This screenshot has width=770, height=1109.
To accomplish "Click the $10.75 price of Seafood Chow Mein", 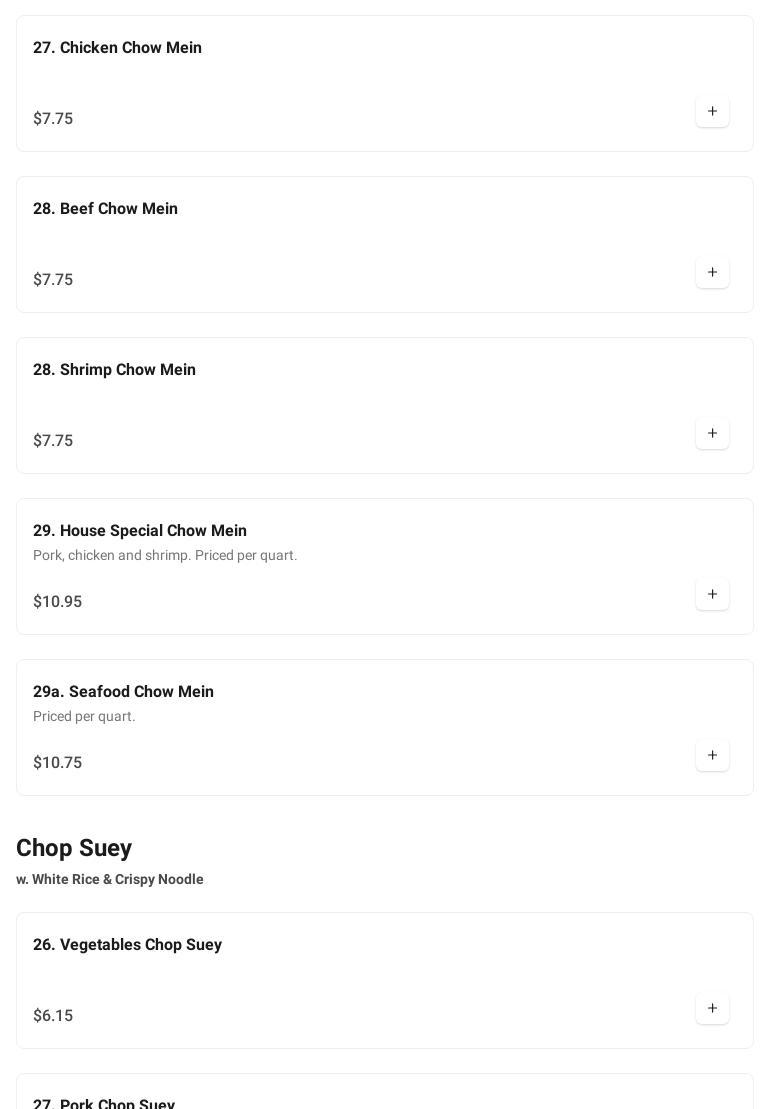I will click(x=57, y=762).
